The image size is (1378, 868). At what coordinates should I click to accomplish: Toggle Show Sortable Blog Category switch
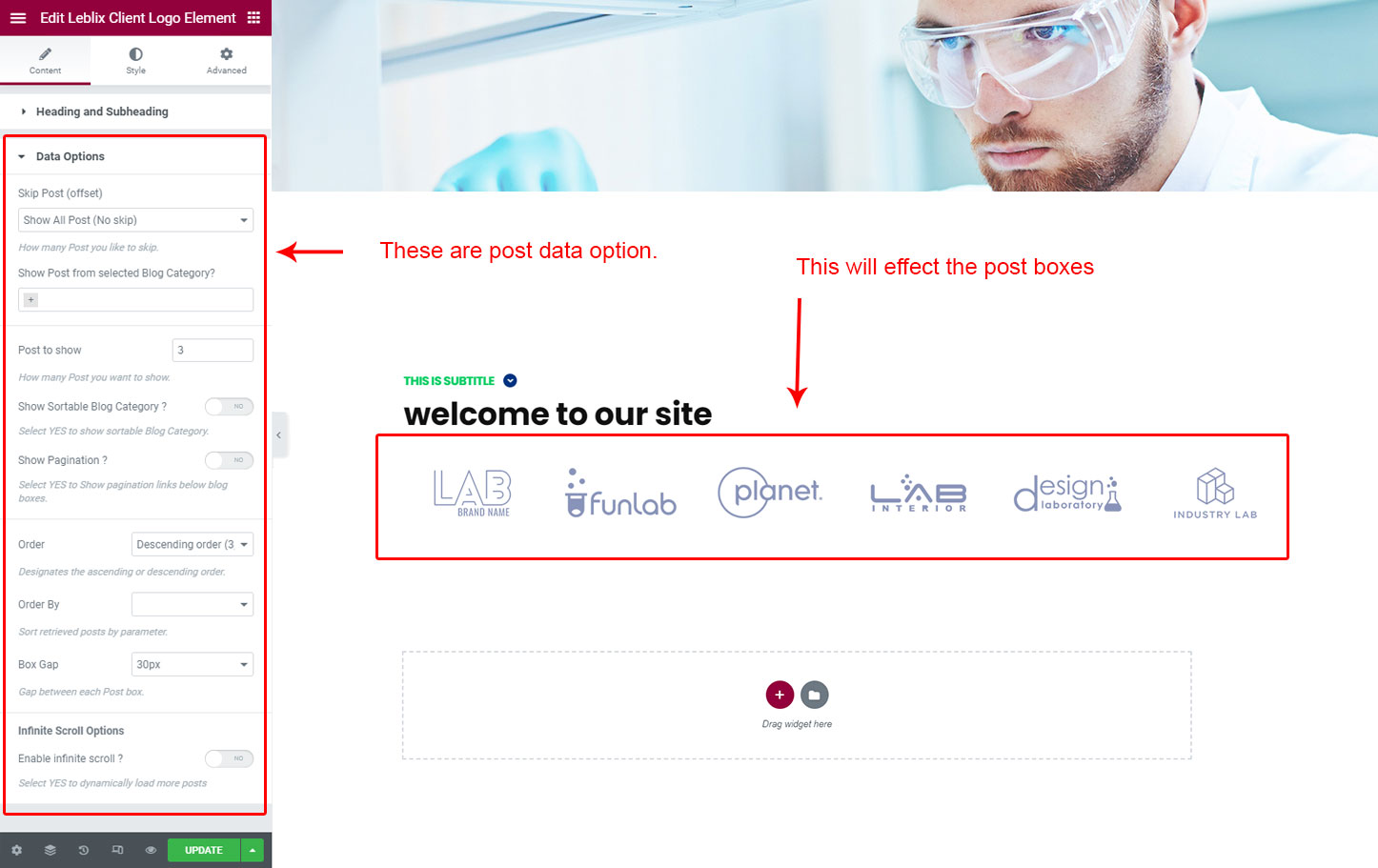click(229, 407)
